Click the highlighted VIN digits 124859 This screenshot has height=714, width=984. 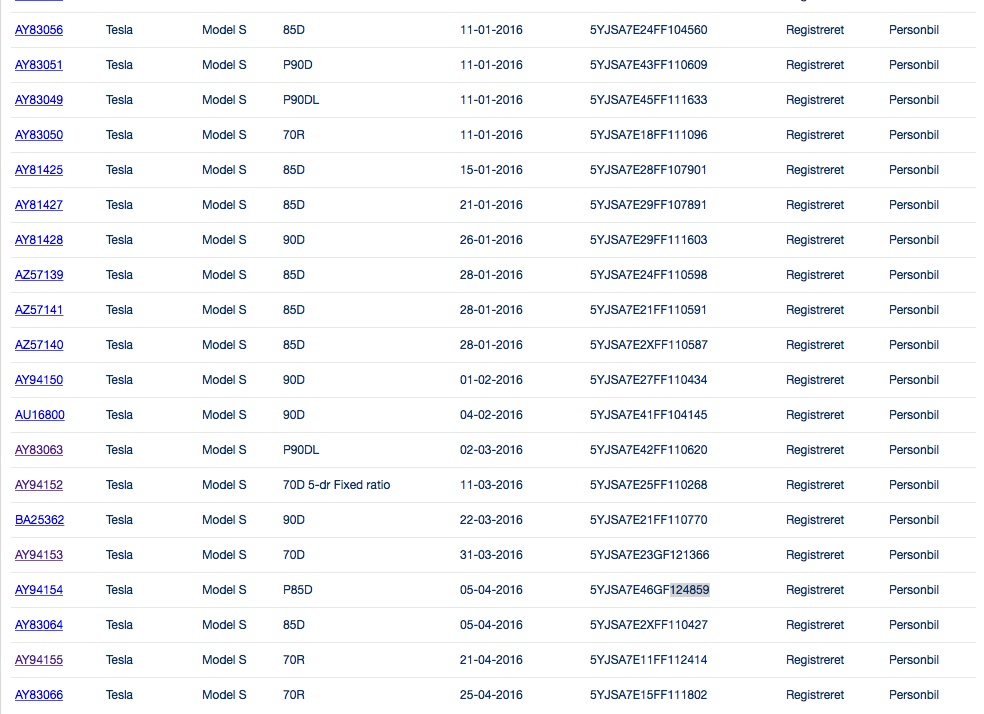pos(690,590)
